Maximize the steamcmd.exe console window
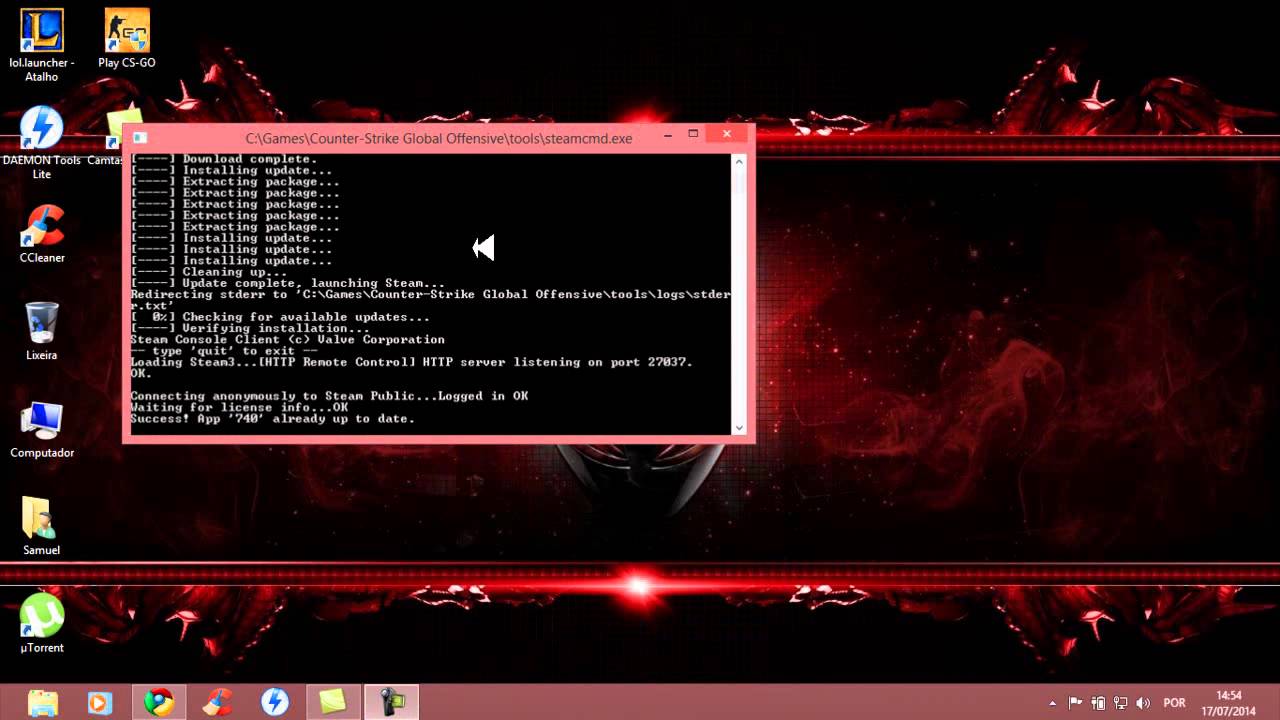The width and height of the screenshot is (1280, 720). [x=693, y=134]
